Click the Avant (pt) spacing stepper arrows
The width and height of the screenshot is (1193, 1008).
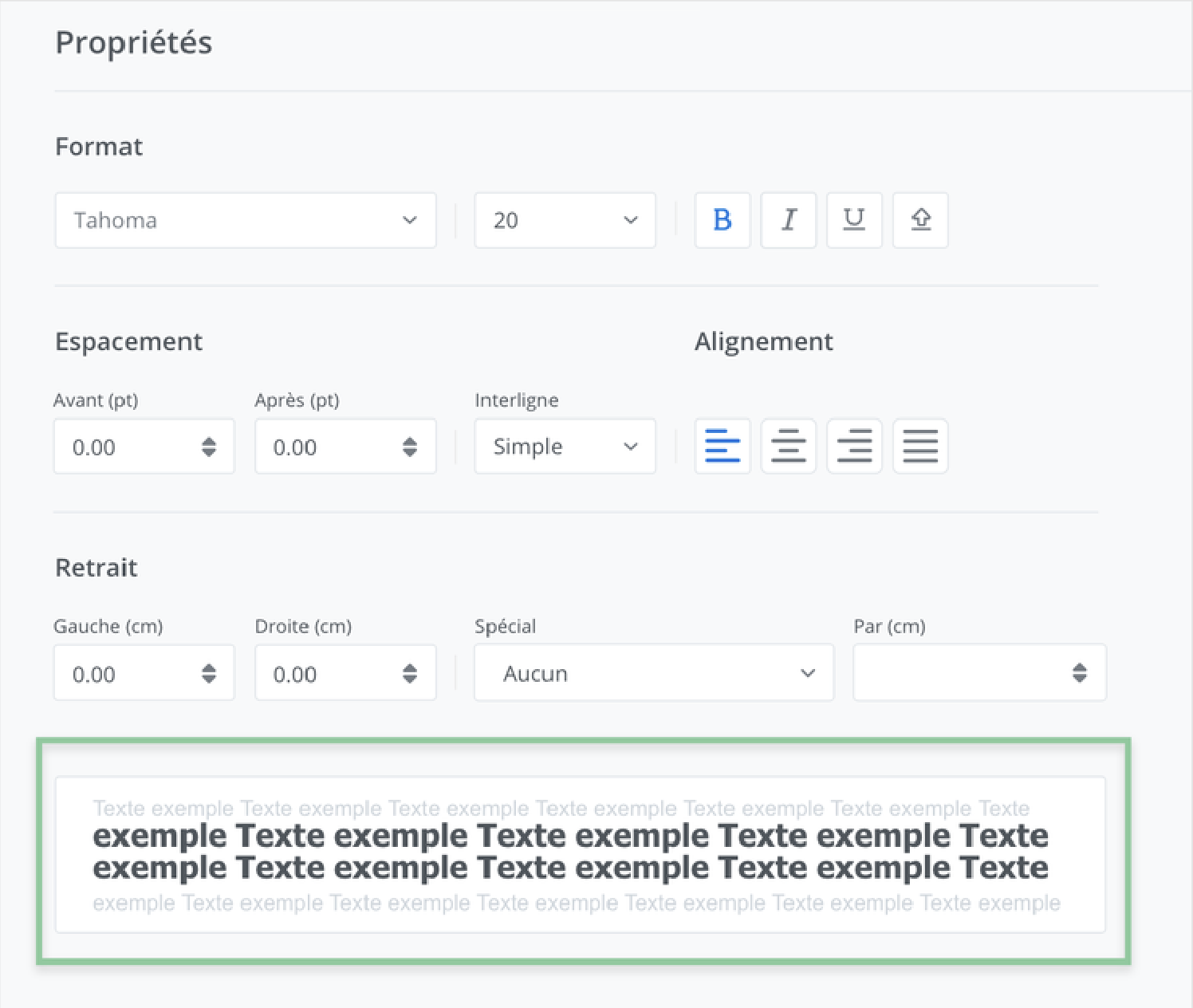209,447
